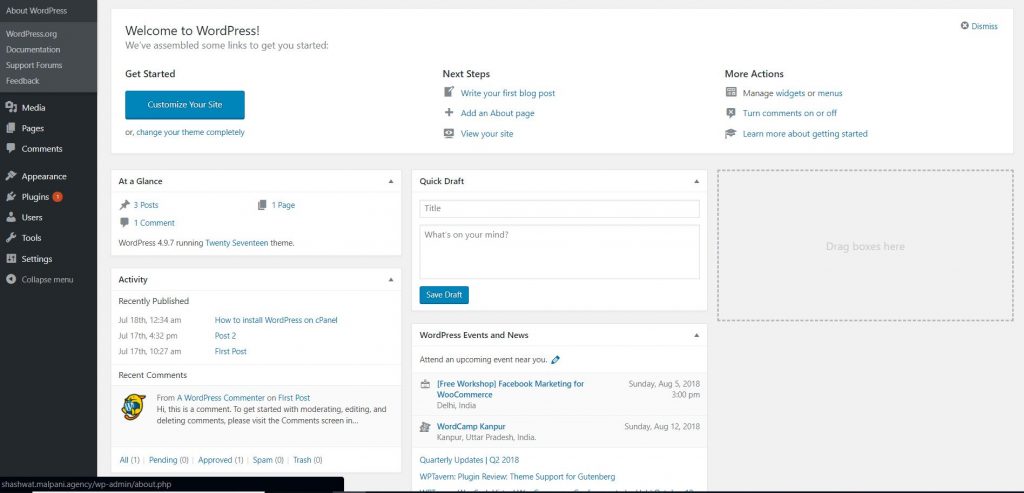Click the Save Draft button
Screen dimensions: 1024x493
click(x=444, y=295)
